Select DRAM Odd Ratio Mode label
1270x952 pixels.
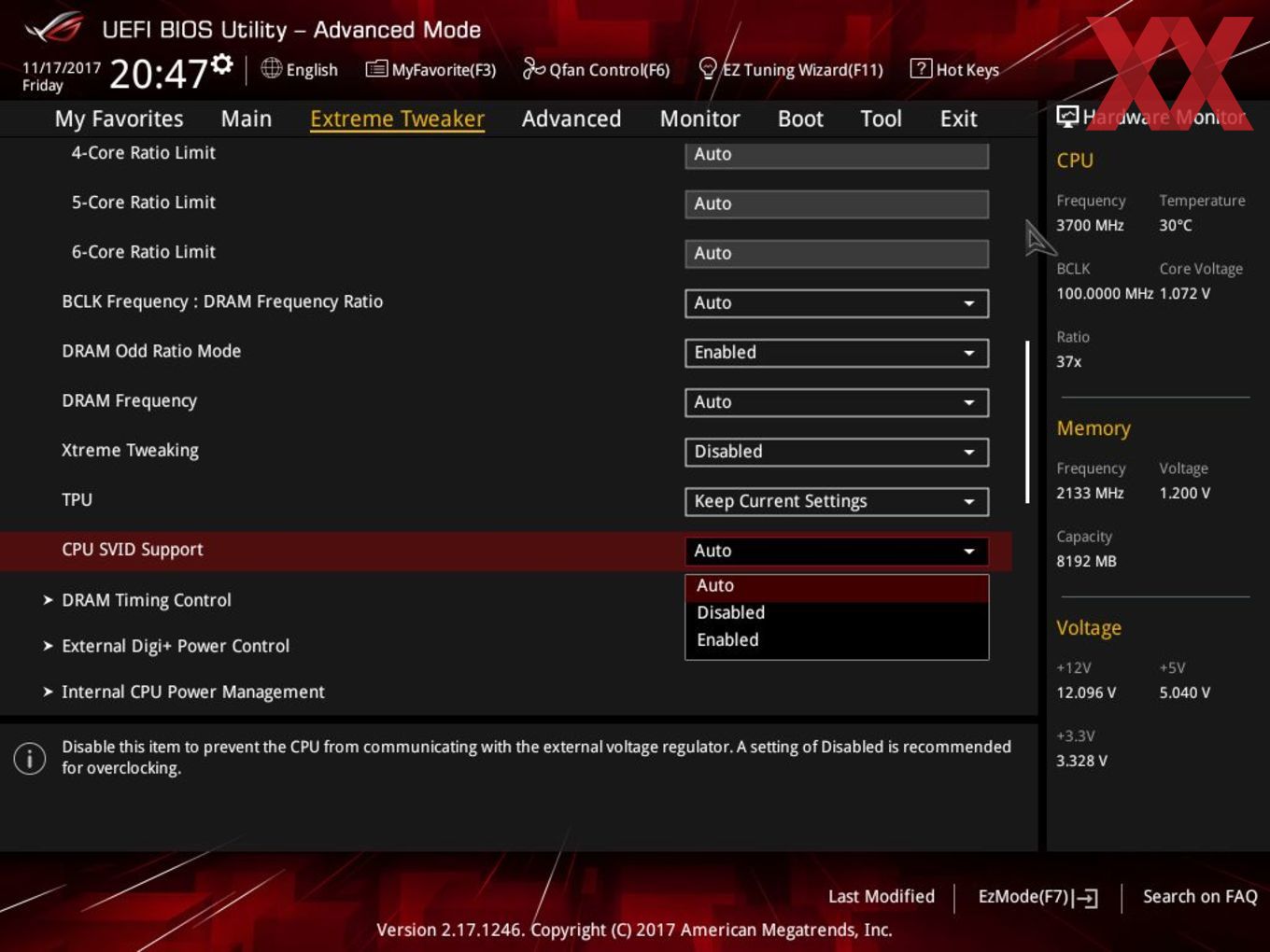[x=151, y=351]
